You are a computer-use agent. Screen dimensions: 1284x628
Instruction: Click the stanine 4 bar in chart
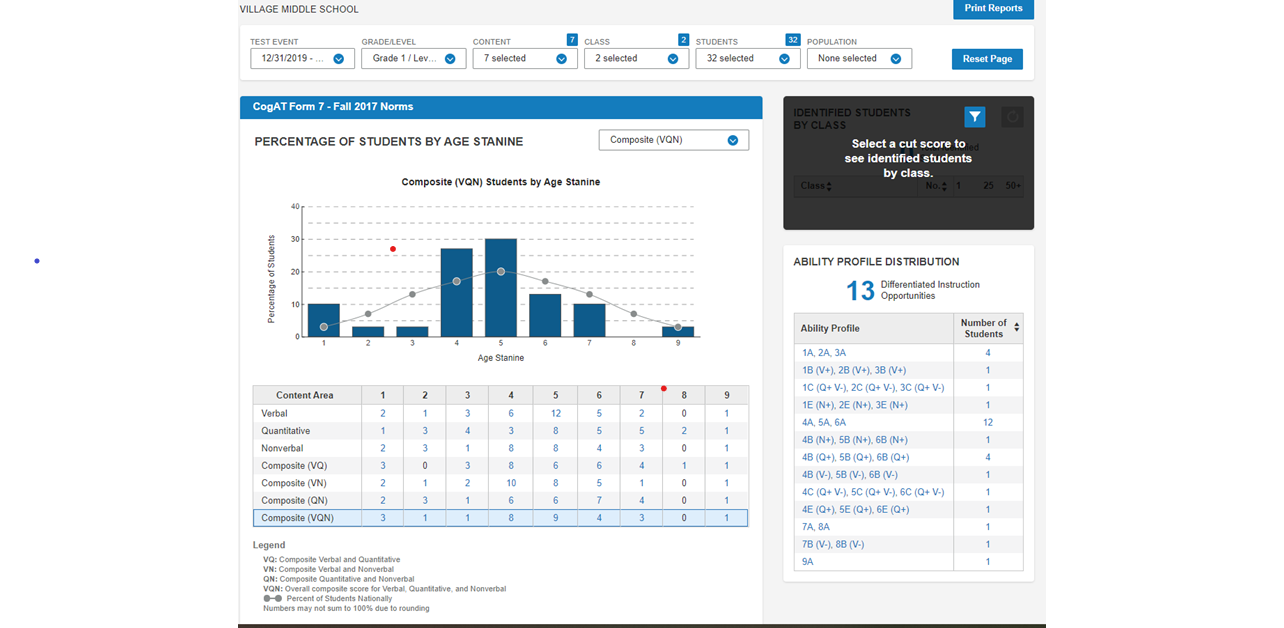tap(457, 292)
